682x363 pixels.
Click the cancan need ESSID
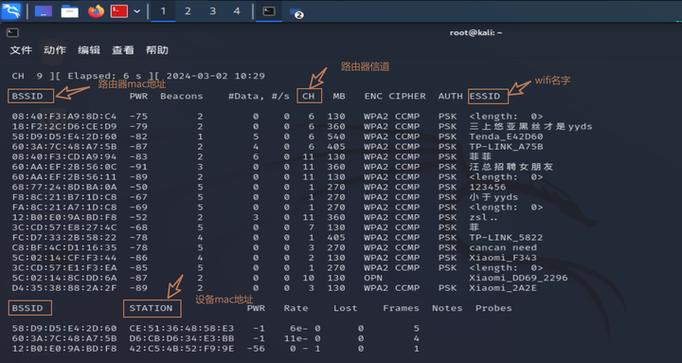[503, 248]
